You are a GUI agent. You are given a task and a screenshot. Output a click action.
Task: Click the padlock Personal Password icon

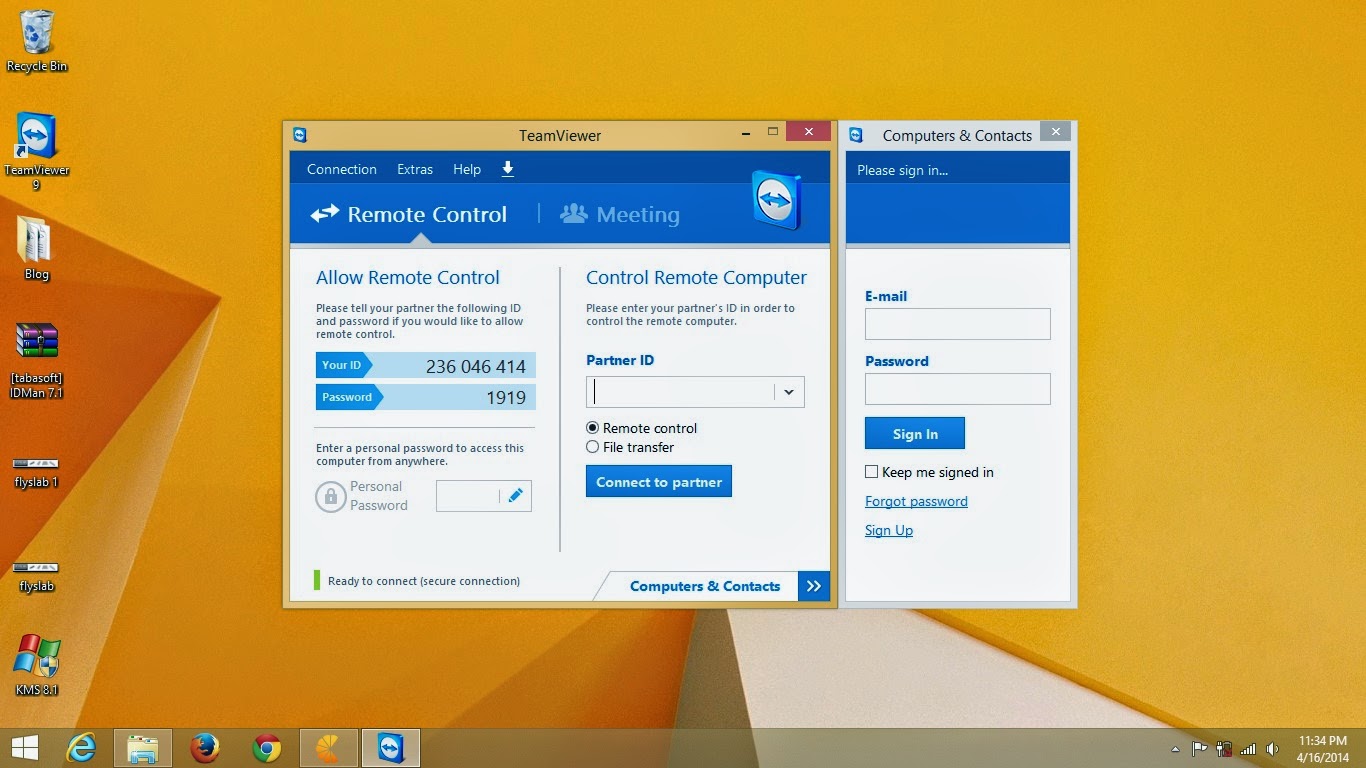[331, 496]
